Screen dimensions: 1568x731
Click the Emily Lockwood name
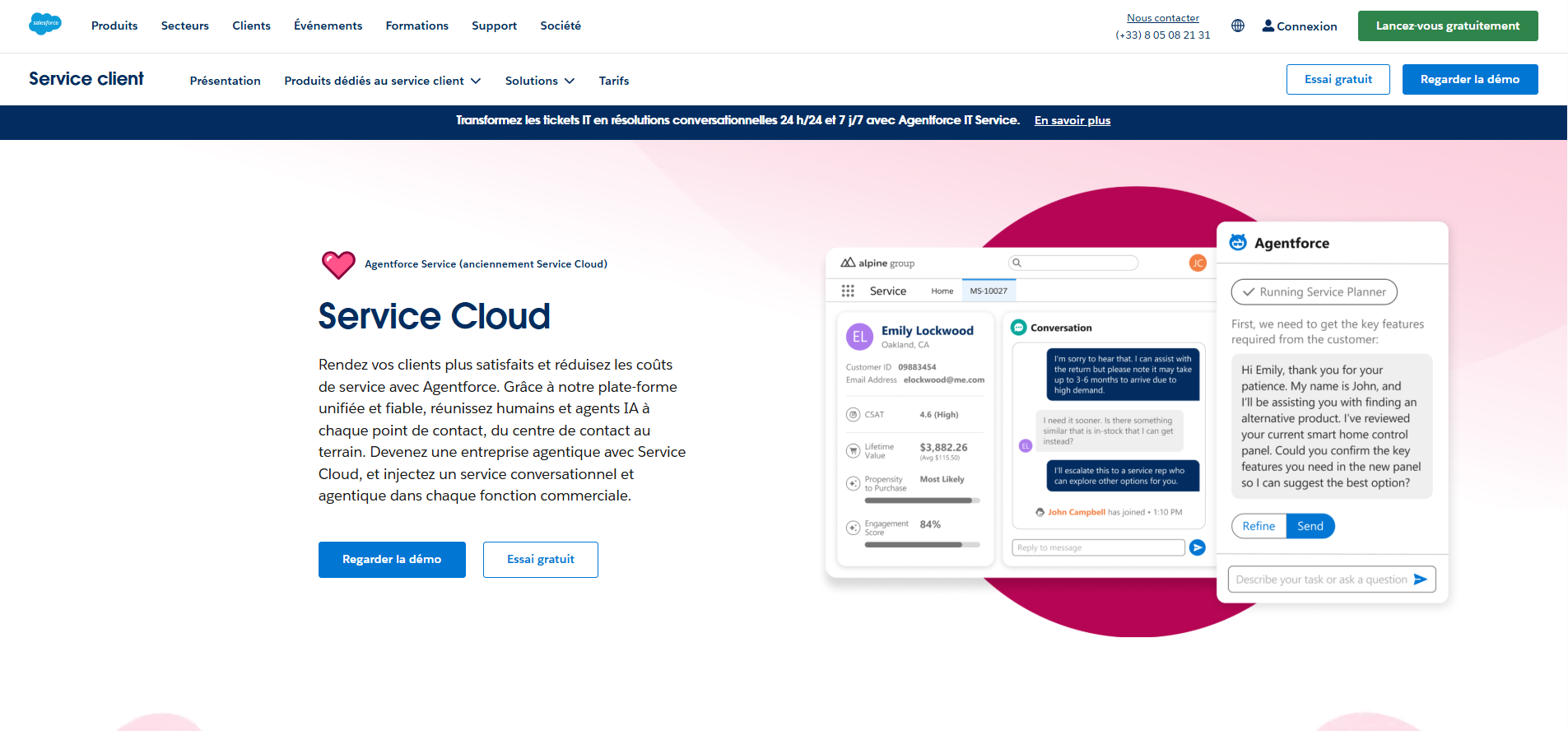coord(928,330)
